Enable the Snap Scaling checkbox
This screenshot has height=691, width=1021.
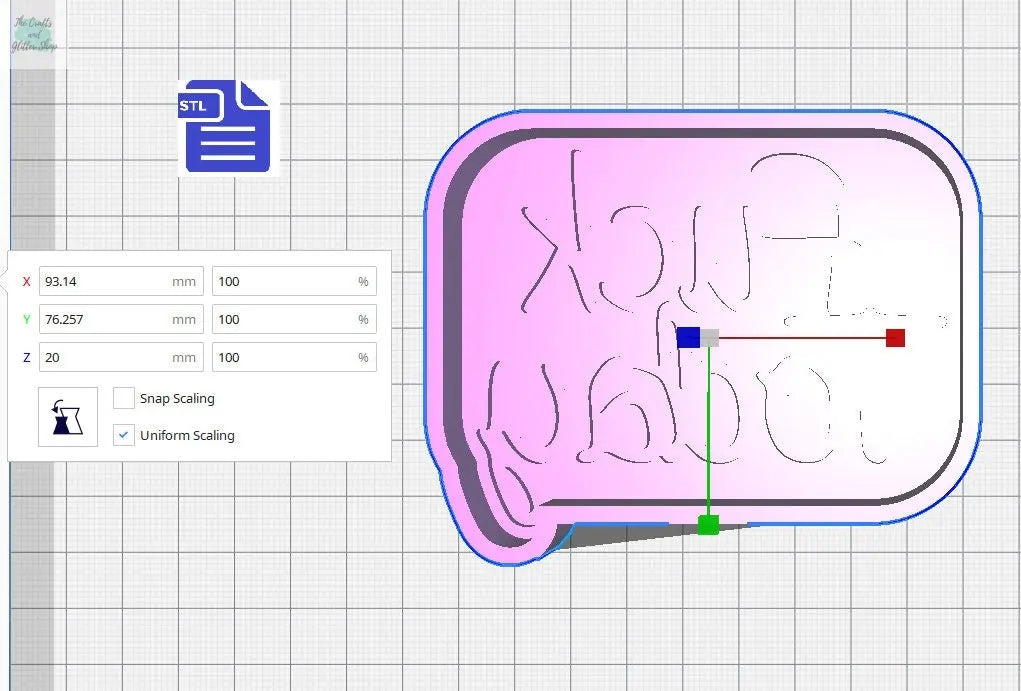(124, 398)
